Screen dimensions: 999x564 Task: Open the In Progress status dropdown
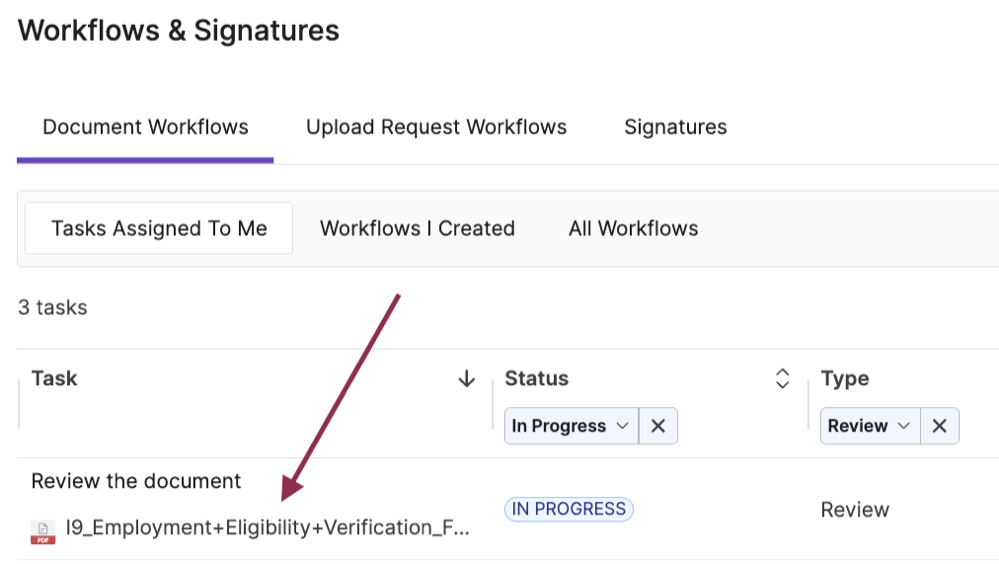tap(570, 426)
